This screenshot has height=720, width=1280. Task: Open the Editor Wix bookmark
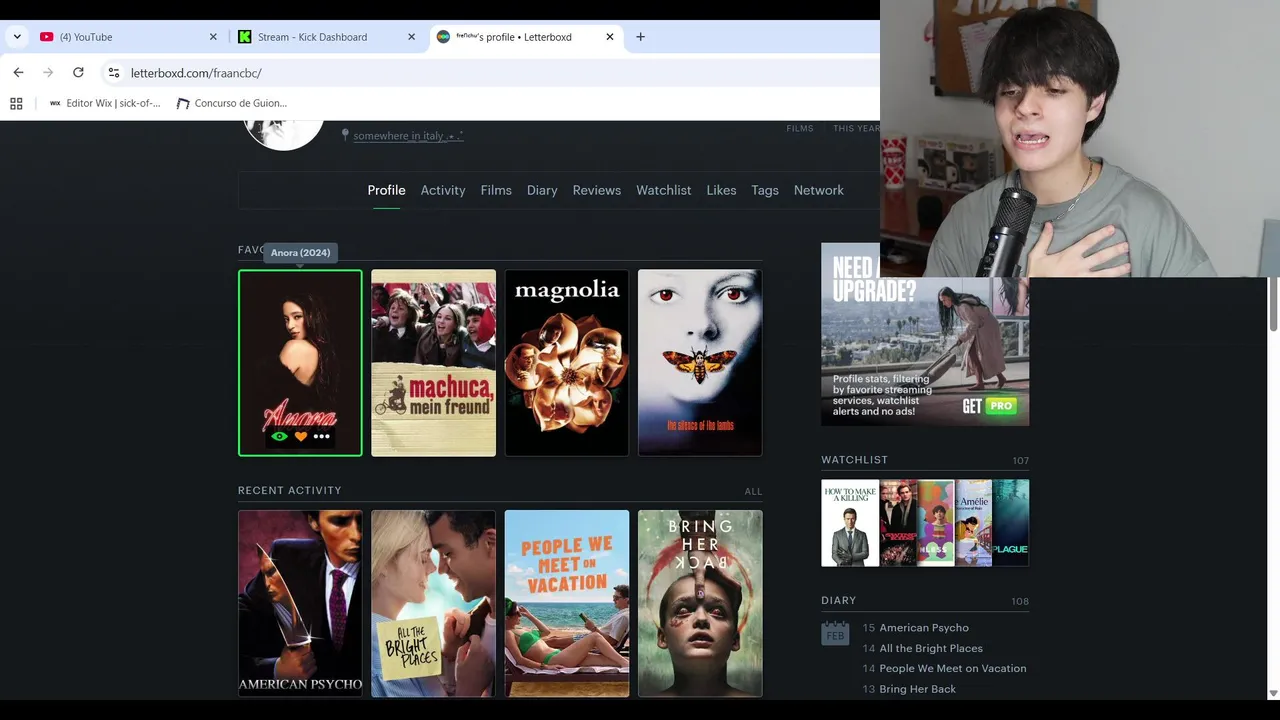[104, 103]
